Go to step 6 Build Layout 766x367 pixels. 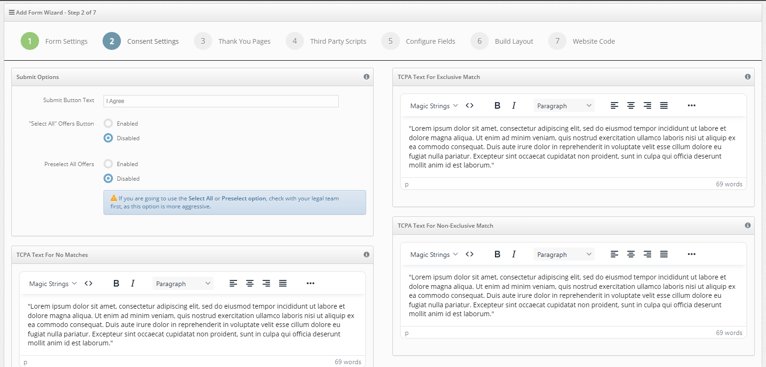pyautogui.click(x=502, y=41)
